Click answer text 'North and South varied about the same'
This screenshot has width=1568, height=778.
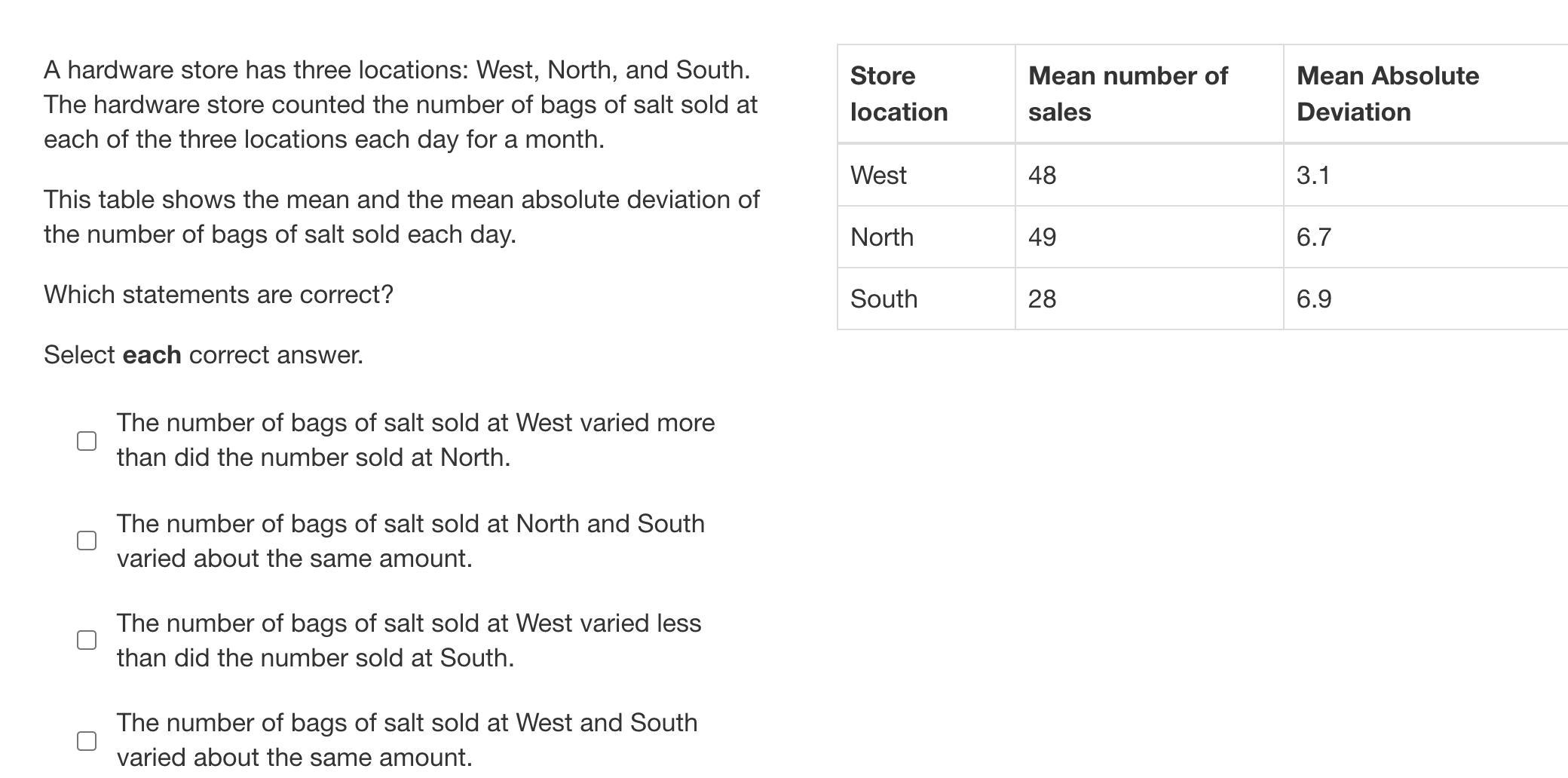pos(411,541)
